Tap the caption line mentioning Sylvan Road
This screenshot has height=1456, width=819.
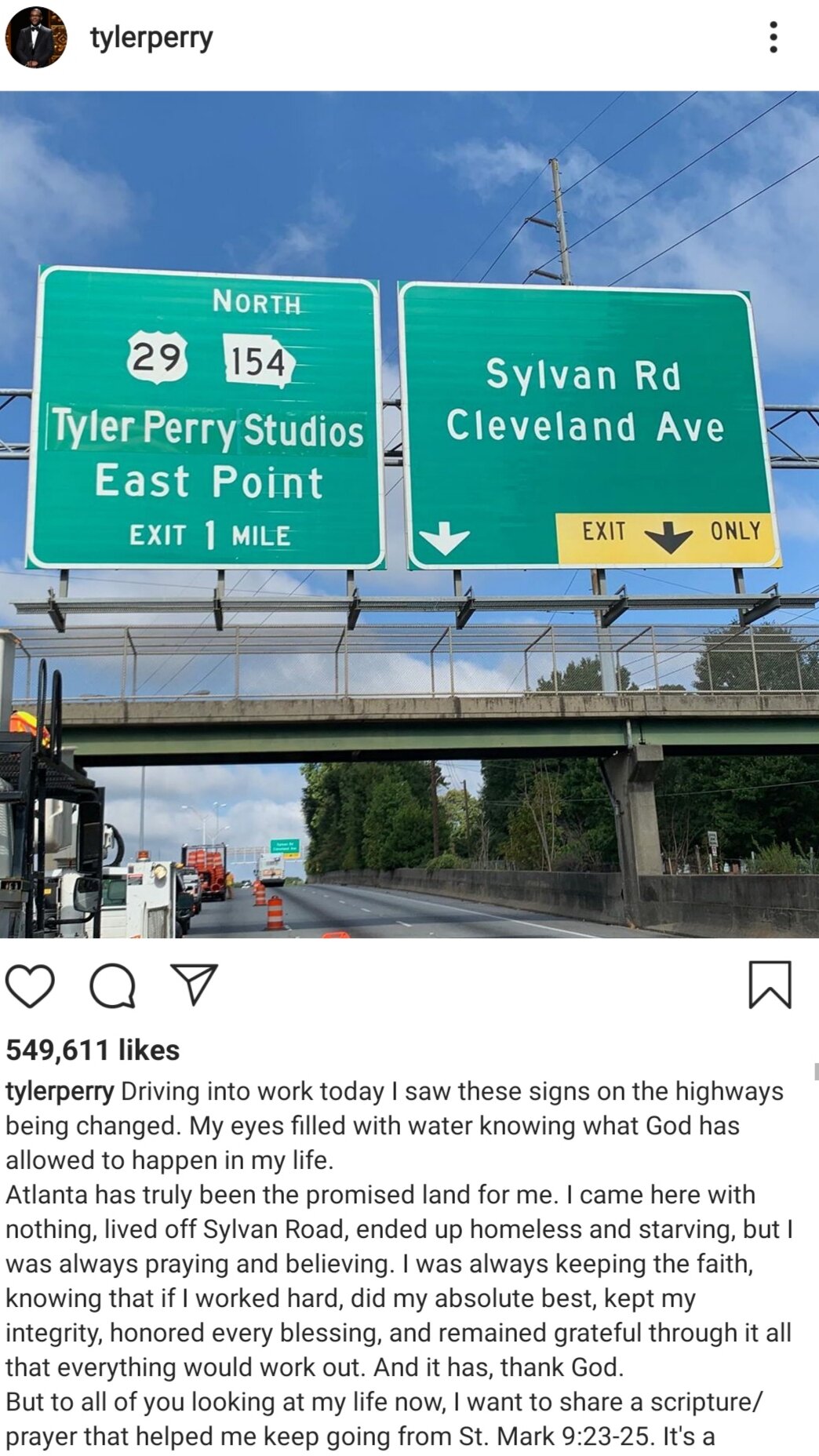pos(399,1229)
